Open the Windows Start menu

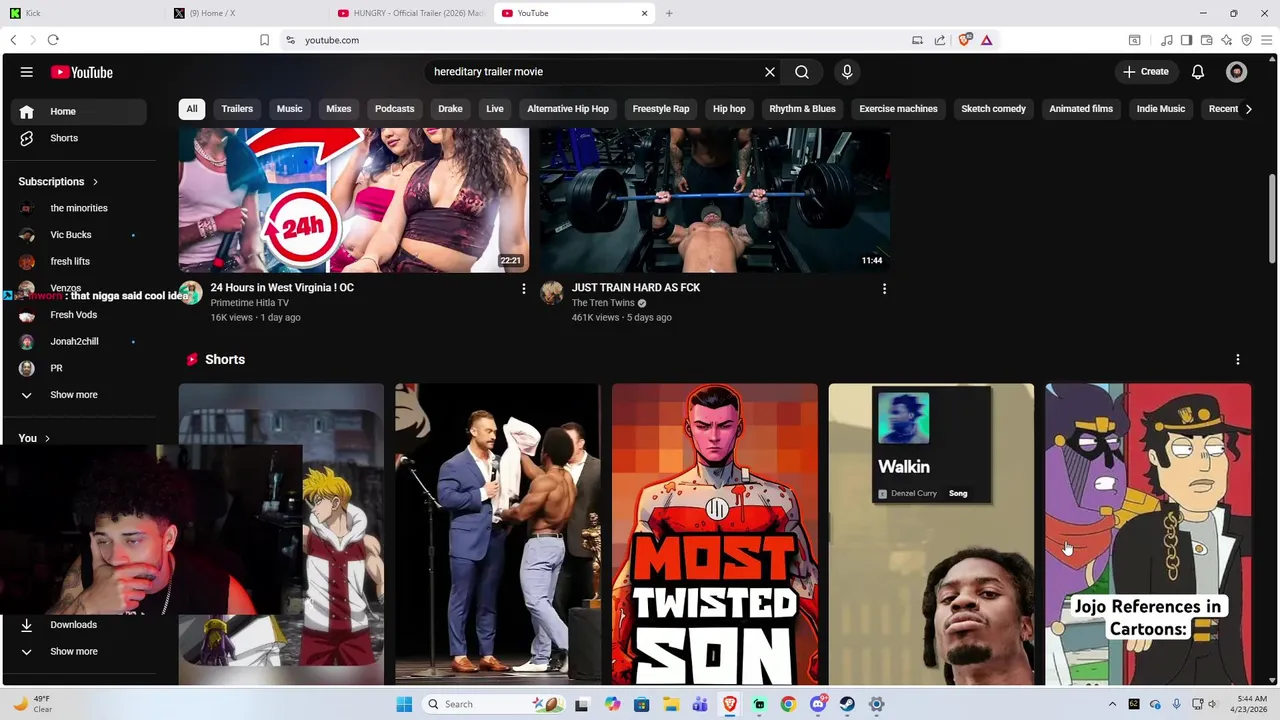[404, 704]
